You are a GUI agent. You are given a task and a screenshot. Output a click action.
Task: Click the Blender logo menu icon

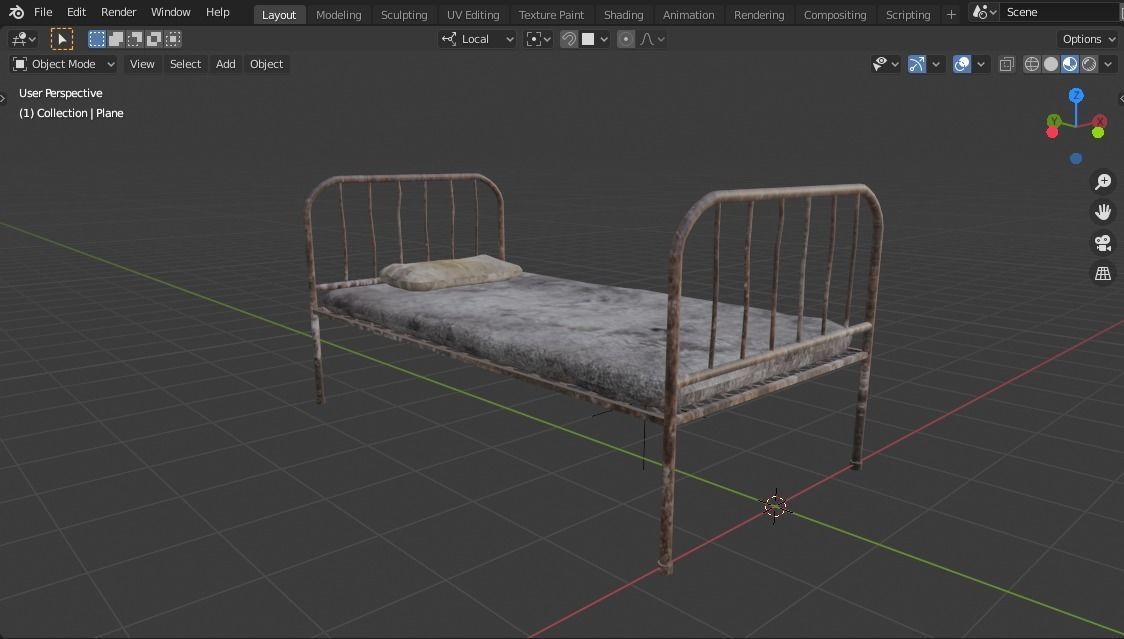tap(16, 12)
